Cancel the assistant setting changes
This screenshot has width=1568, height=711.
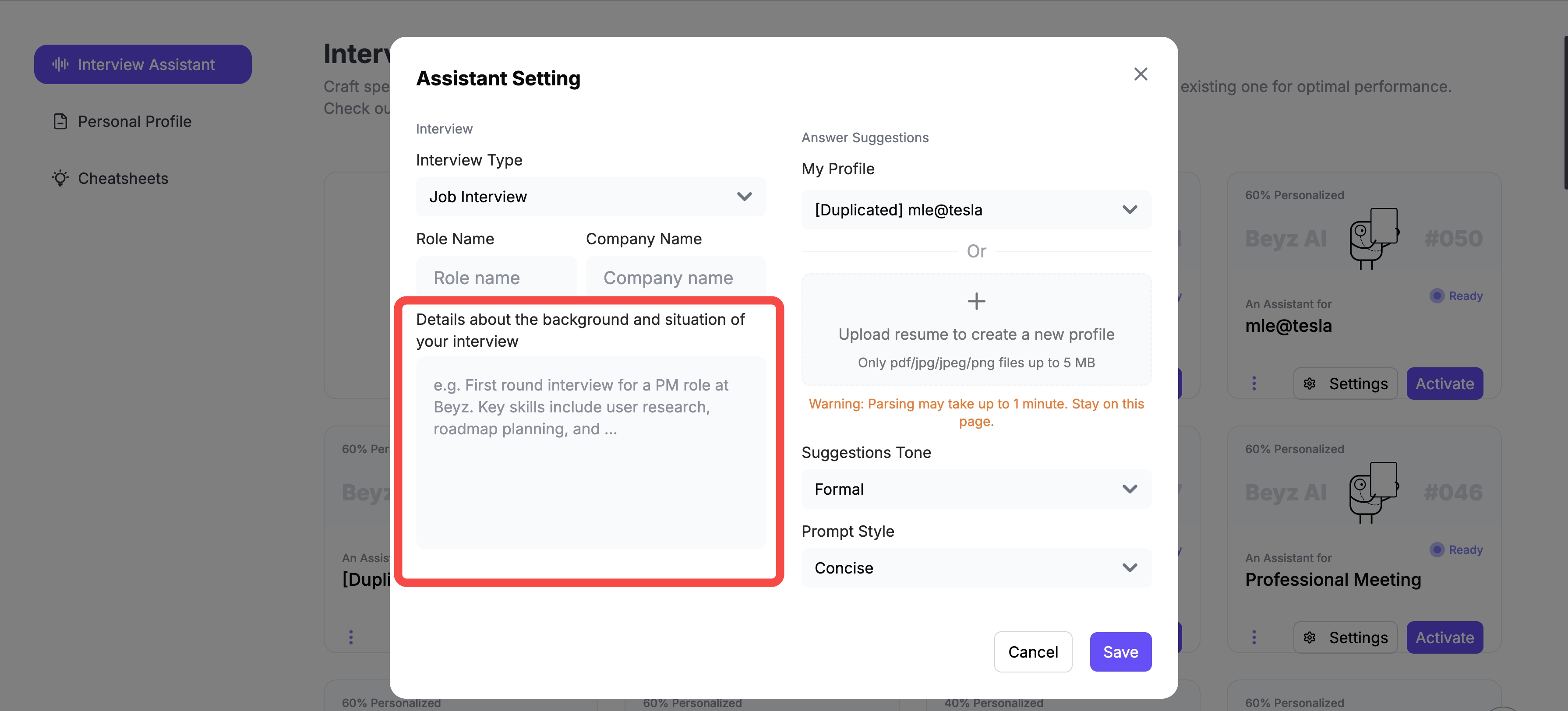(x=1033, y=651)
